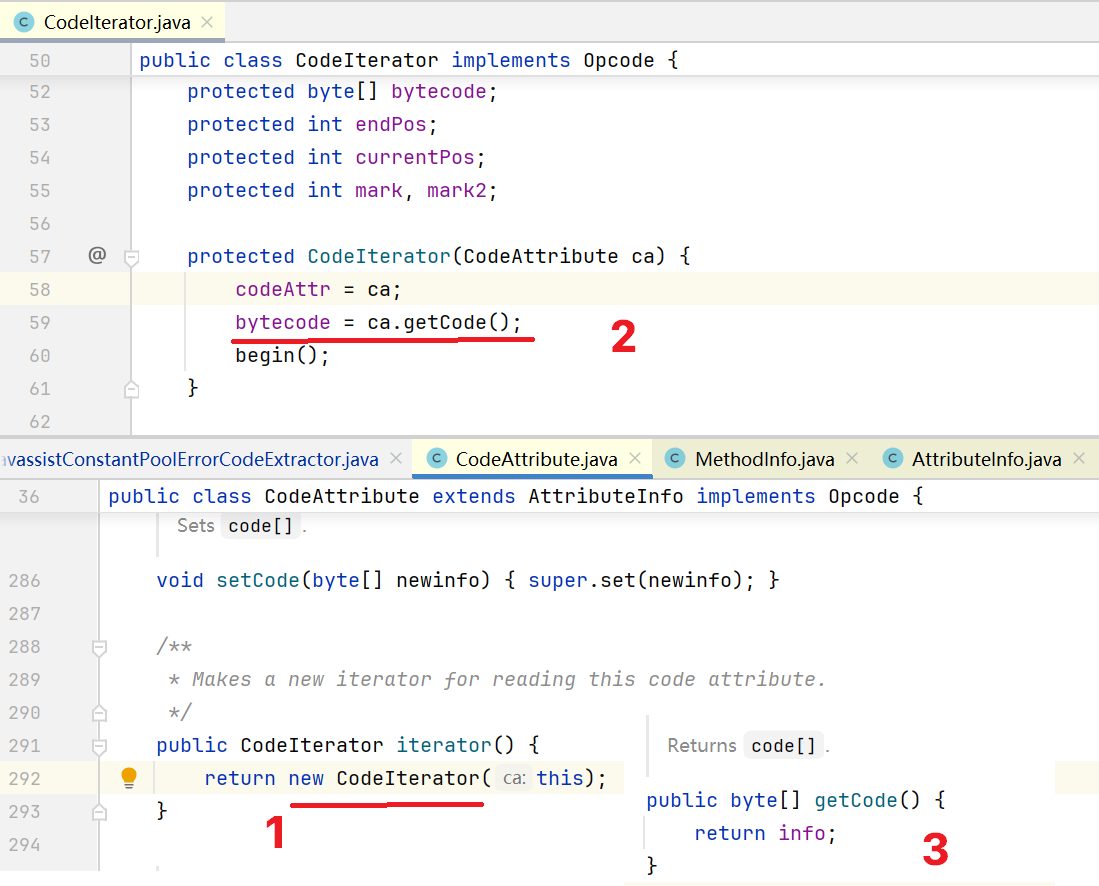Click 'new CodeIterator' on line 292
The height and width of the screenshot is (886, 1099).
[383, 778]
